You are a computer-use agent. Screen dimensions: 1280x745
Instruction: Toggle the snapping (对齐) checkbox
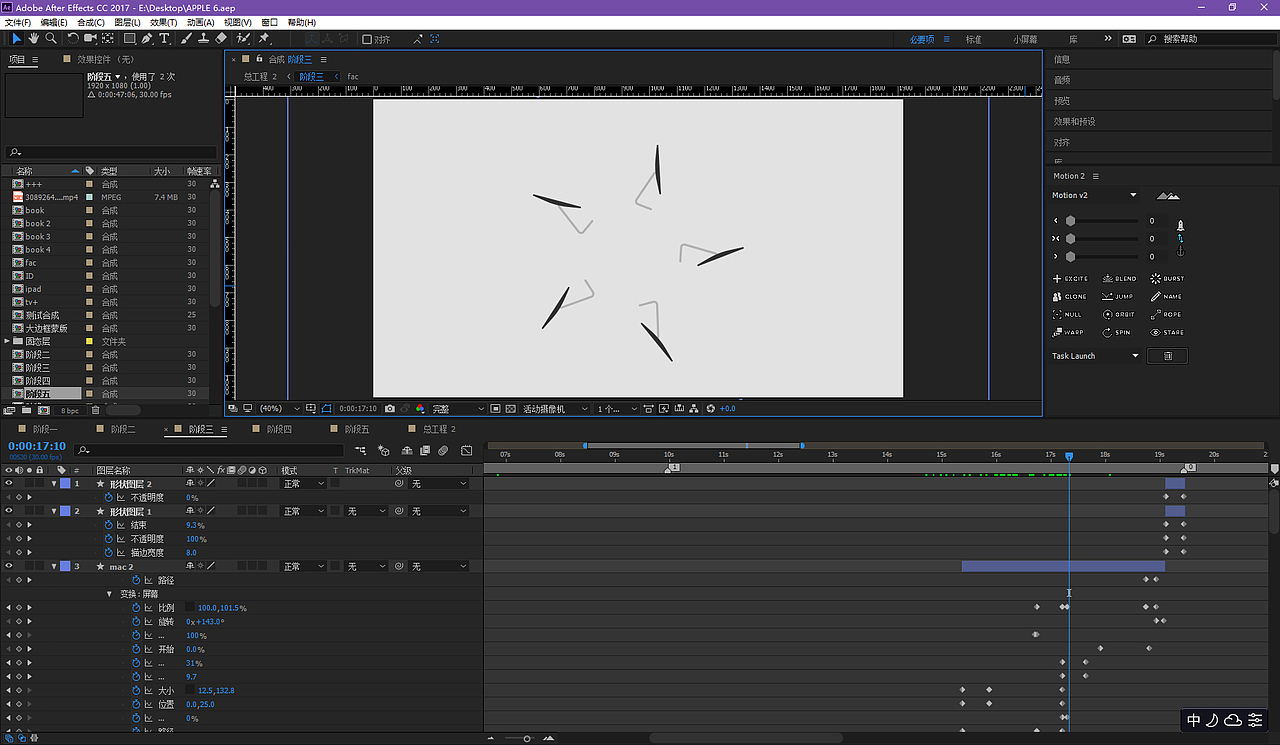[367, 39]
